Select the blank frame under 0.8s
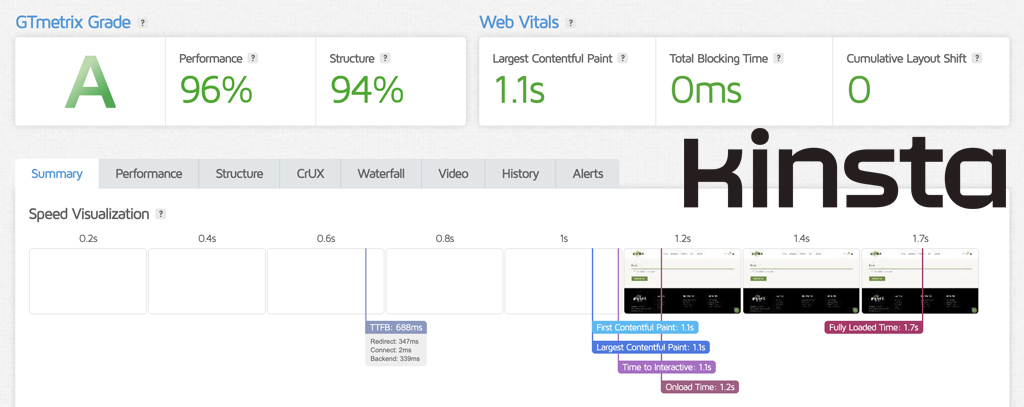The image size is (1024, 407). tap(445, 281)
